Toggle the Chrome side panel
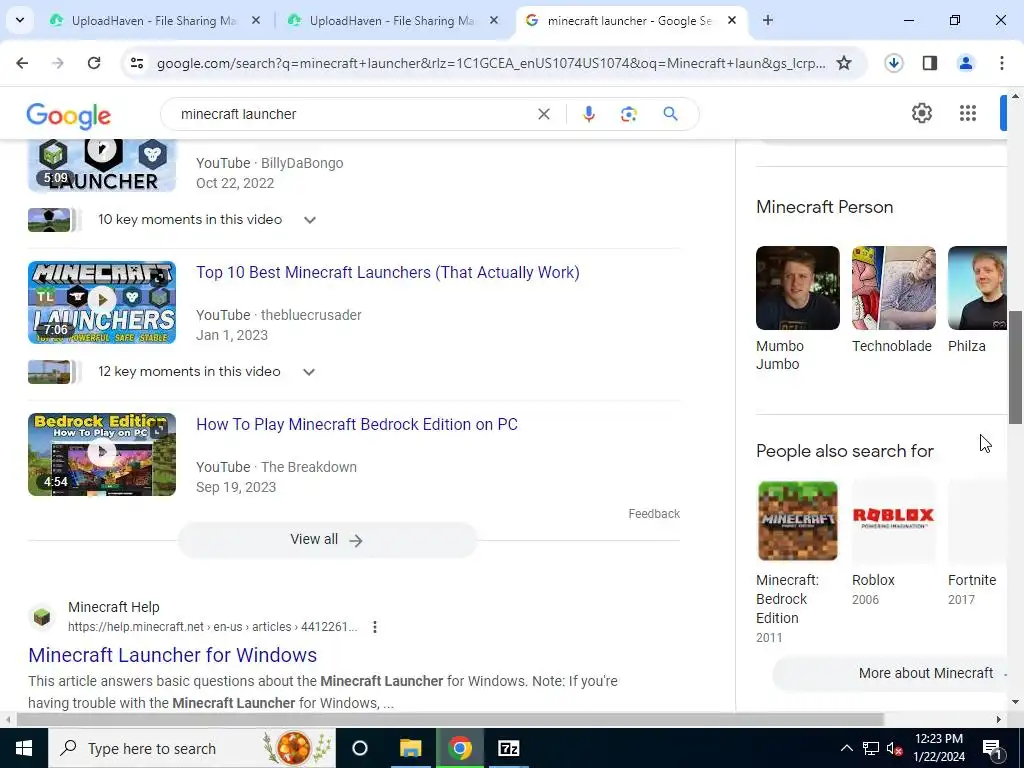This screenshot has height=768, width=1024. 929,63
